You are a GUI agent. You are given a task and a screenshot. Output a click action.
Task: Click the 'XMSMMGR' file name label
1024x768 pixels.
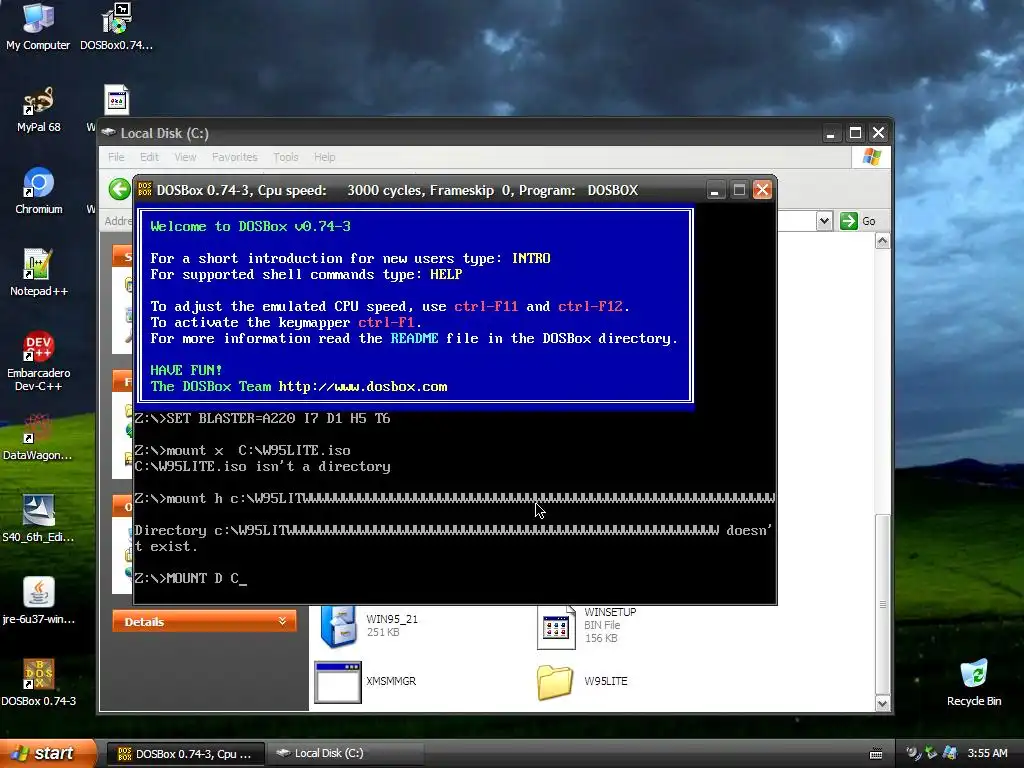tap(391, 681)
